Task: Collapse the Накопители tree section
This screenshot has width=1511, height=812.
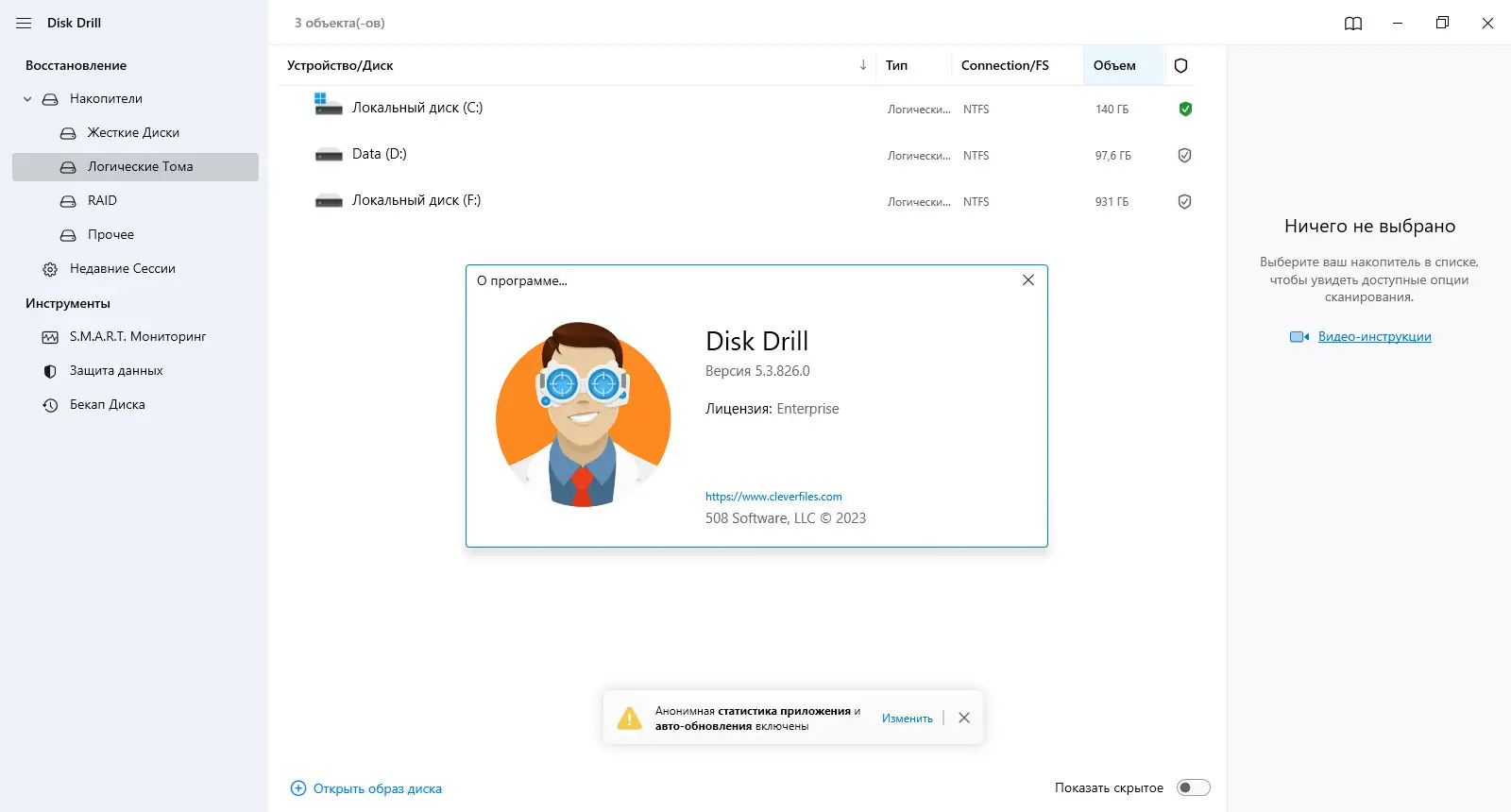Action: pos(27,99)
